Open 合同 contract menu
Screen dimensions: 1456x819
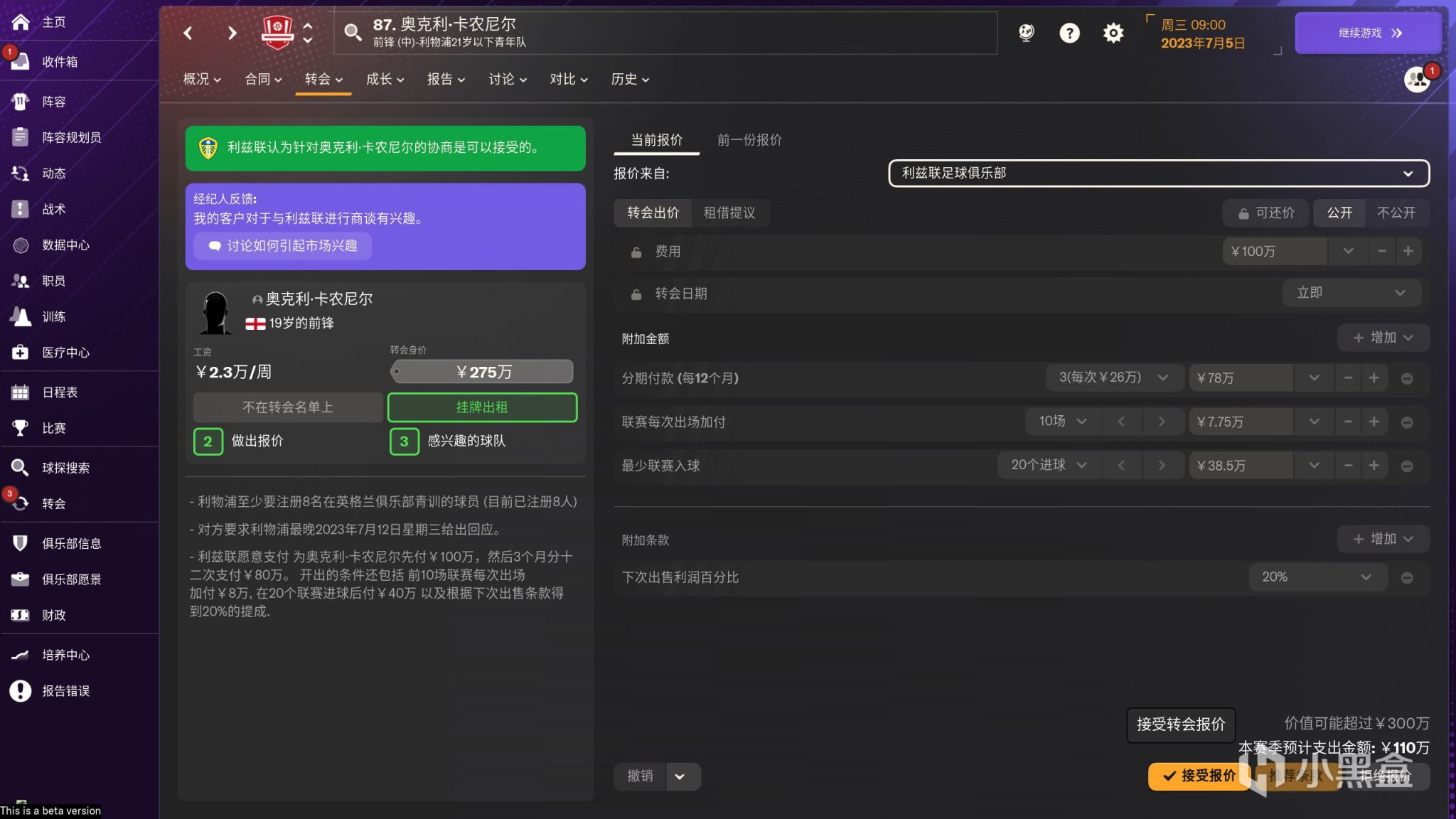(263, 79)
